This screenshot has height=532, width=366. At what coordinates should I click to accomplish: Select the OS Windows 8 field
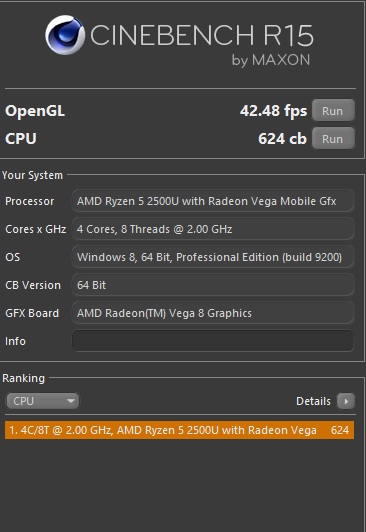click(213, 257)
